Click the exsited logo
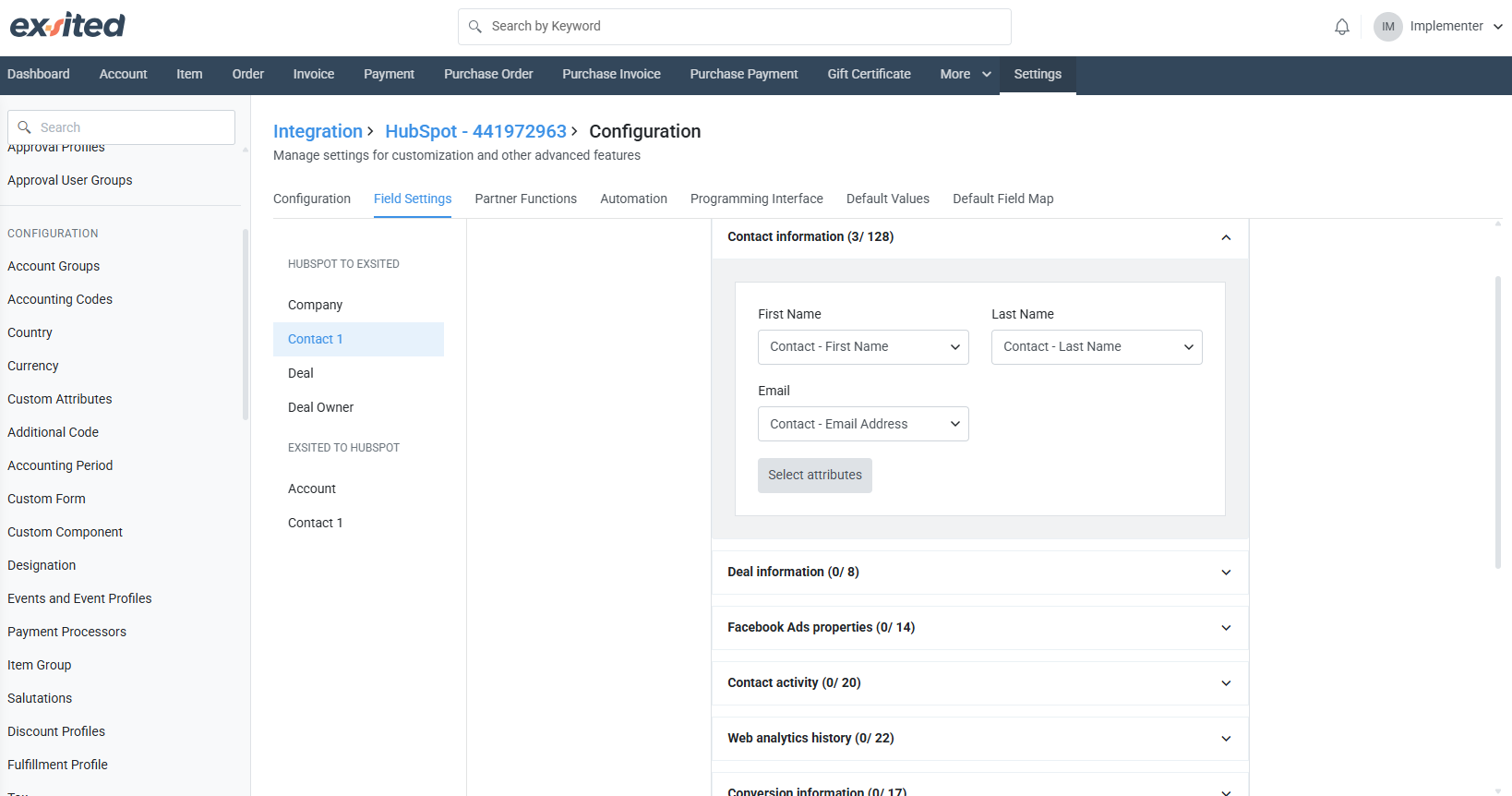Viewport: 1512px width, 796px height. (x=67, y=25)
